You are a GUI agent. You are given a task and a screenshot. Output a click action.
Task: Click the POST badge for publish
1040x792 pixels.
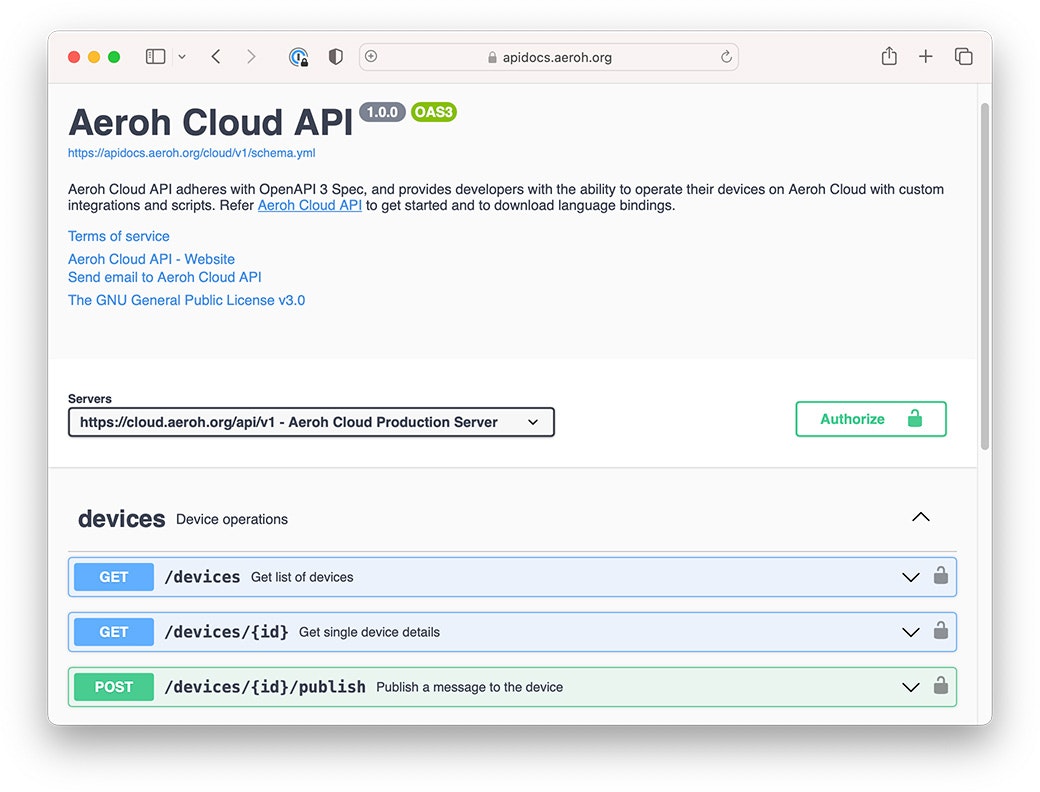(x=113, y=687)
